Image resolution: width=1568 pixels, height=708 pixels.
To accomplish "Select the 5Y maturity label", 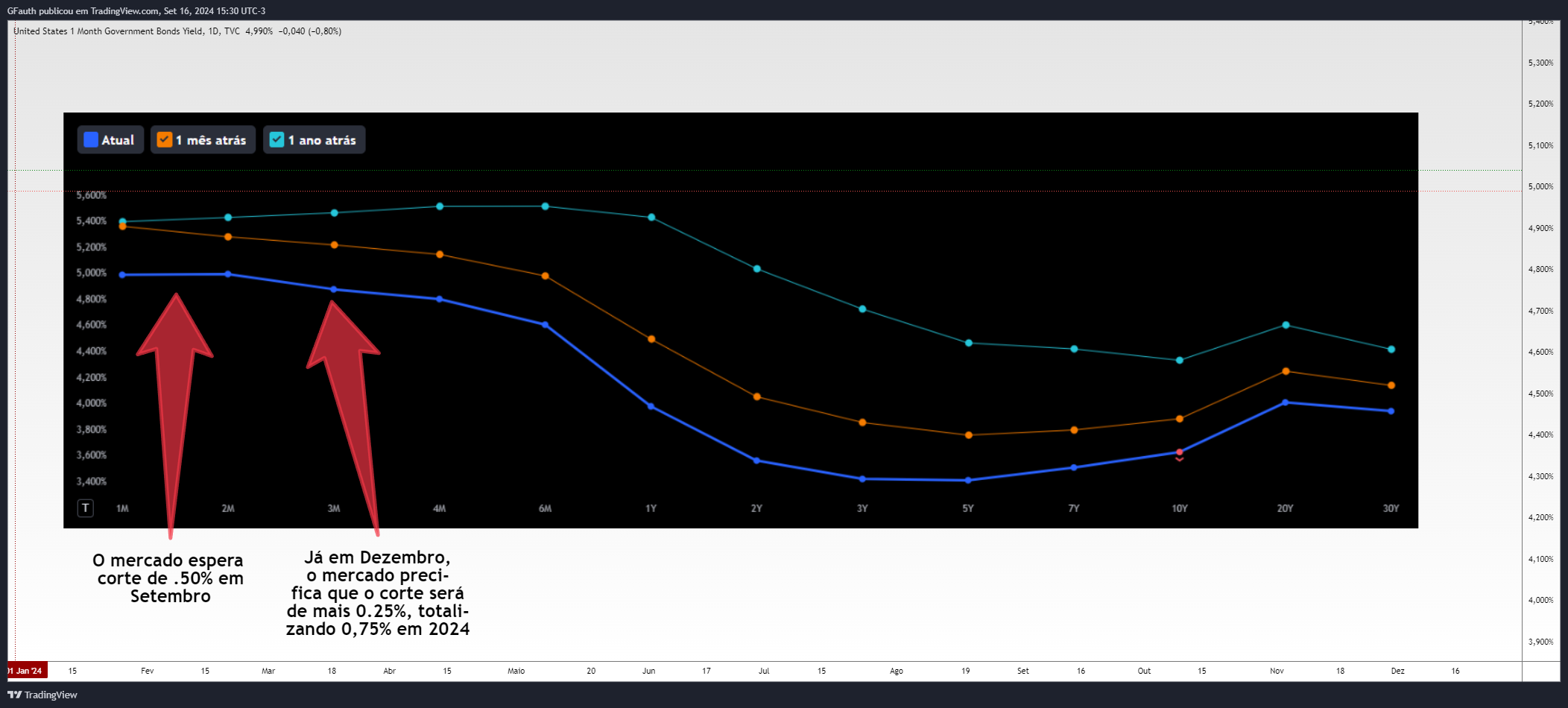I will point(968,508).
